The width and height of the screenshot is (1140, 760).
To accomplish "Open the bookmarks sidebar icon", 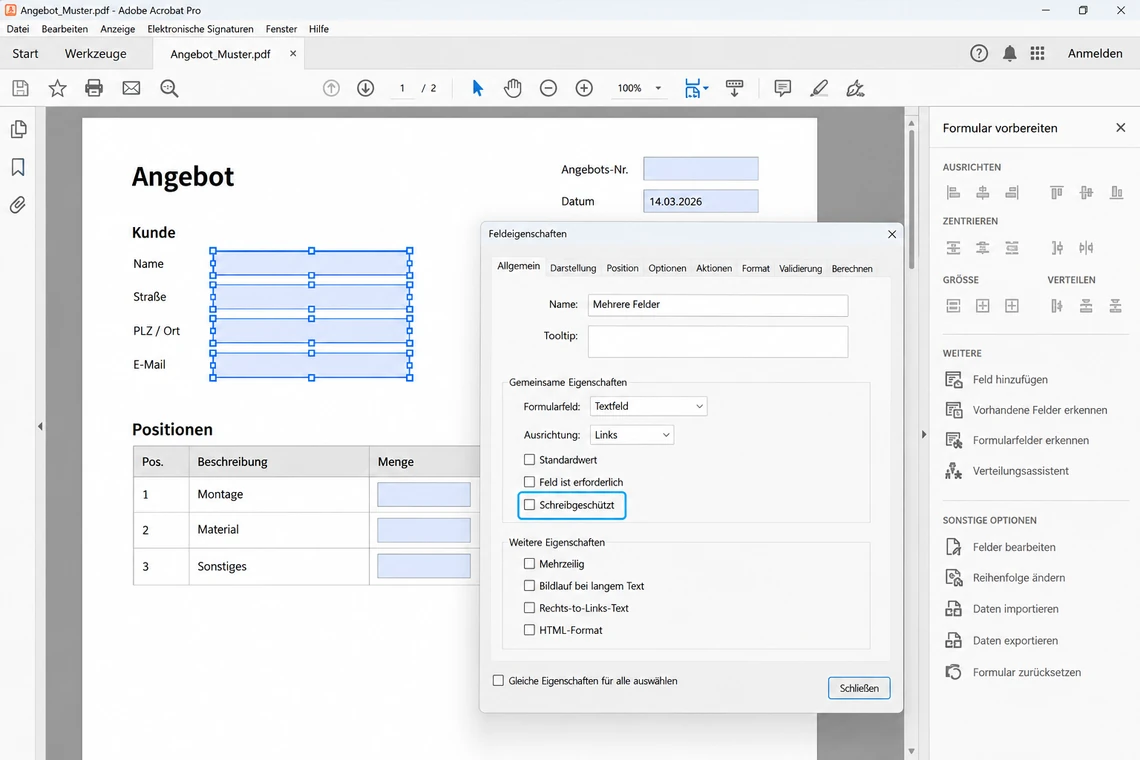I will pyautogui.click(x=18, y=167).
